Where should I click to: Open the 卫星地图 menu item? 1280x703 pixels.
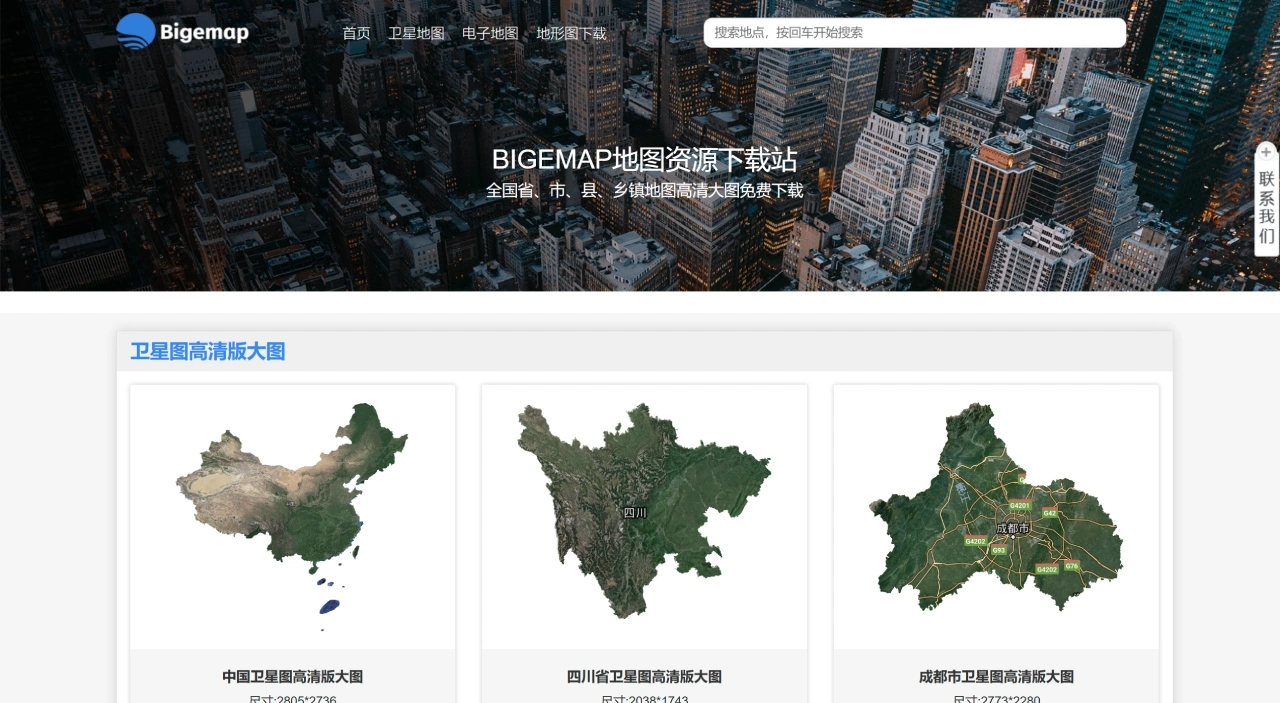tap(416, 32)
